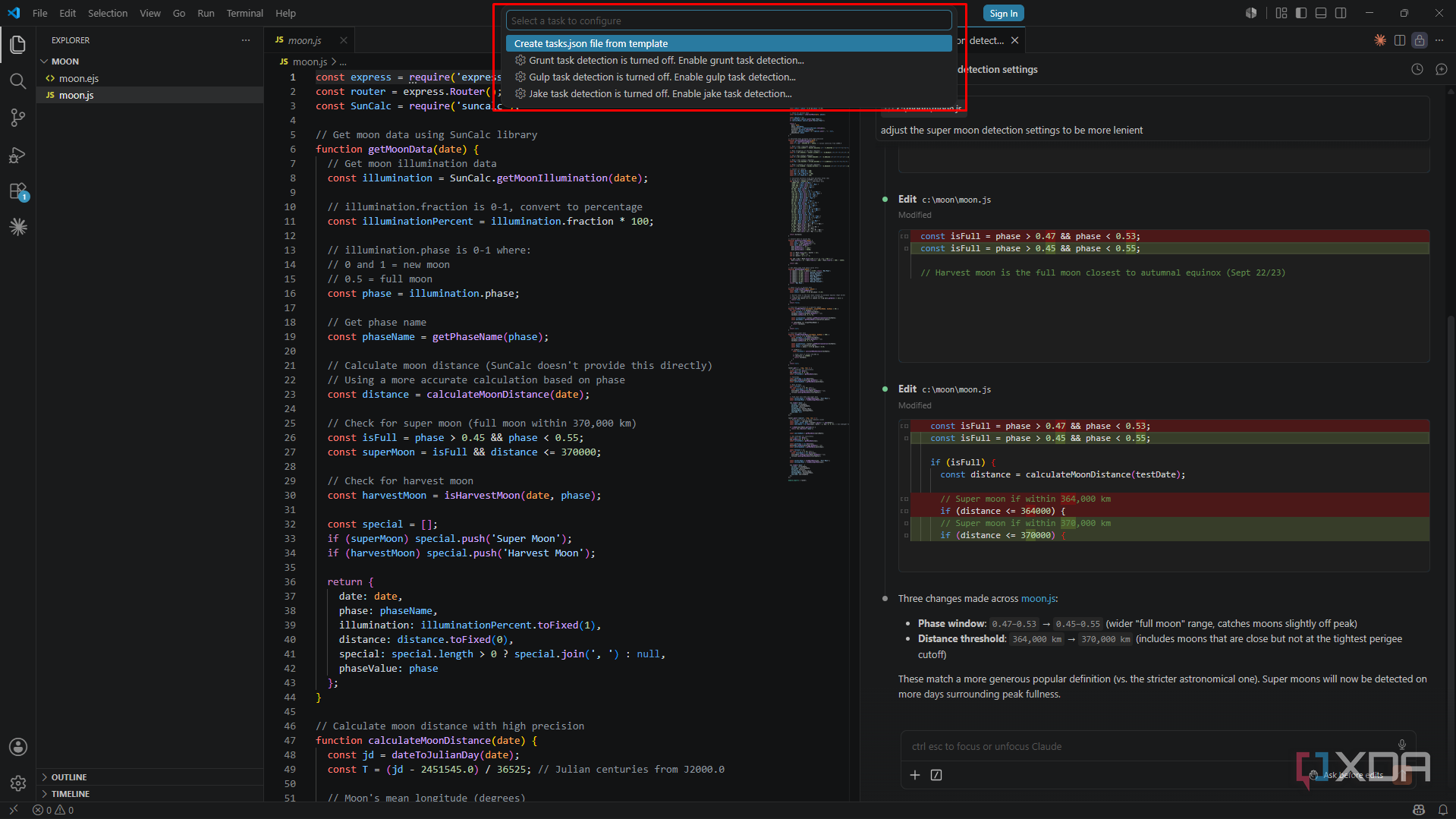Split the editor right

pos(1400,40)
